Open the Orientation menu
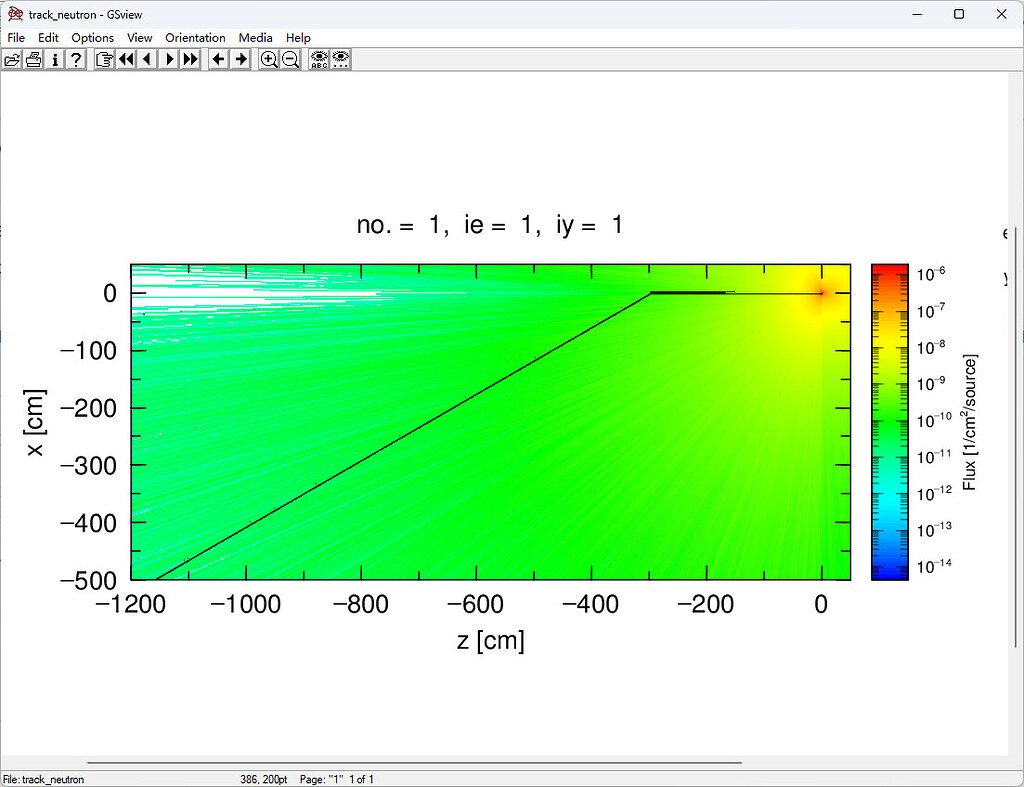Image resolution: width=1024 pixels, height=787 pixels. pos(195,37)
